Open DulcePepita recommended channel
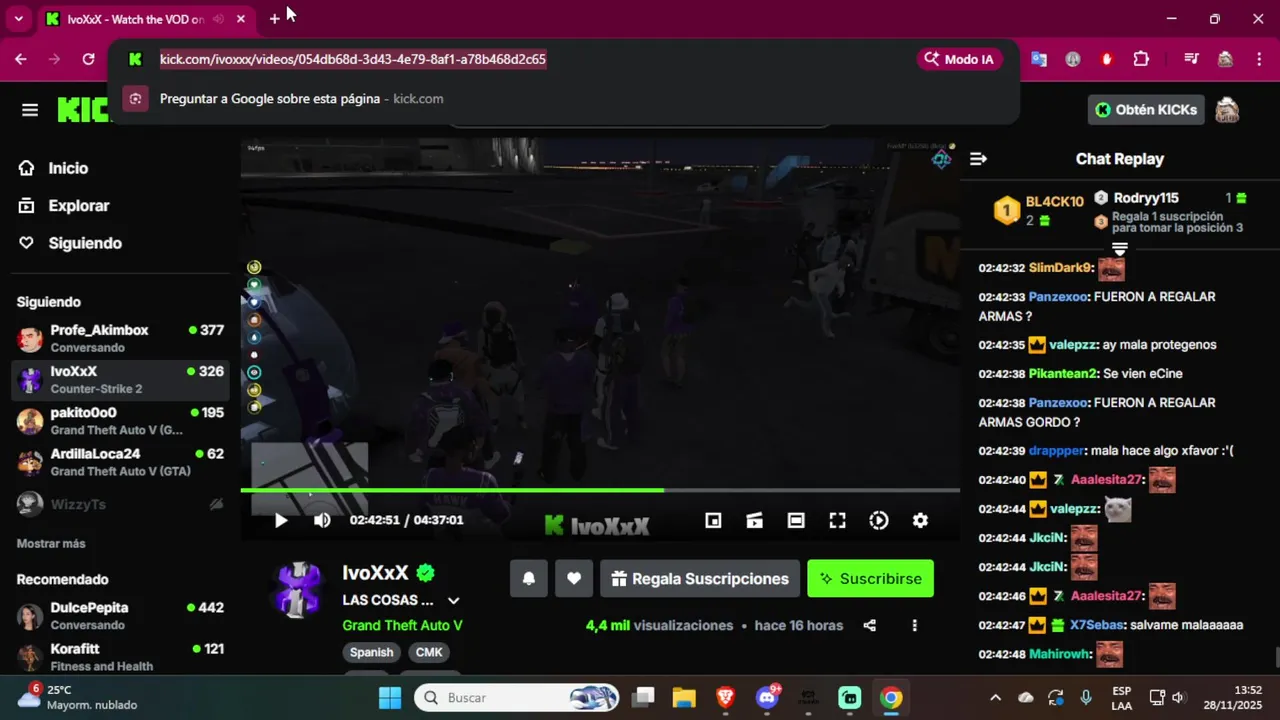This screenshot has height=720, width=1280. (120, 616)
